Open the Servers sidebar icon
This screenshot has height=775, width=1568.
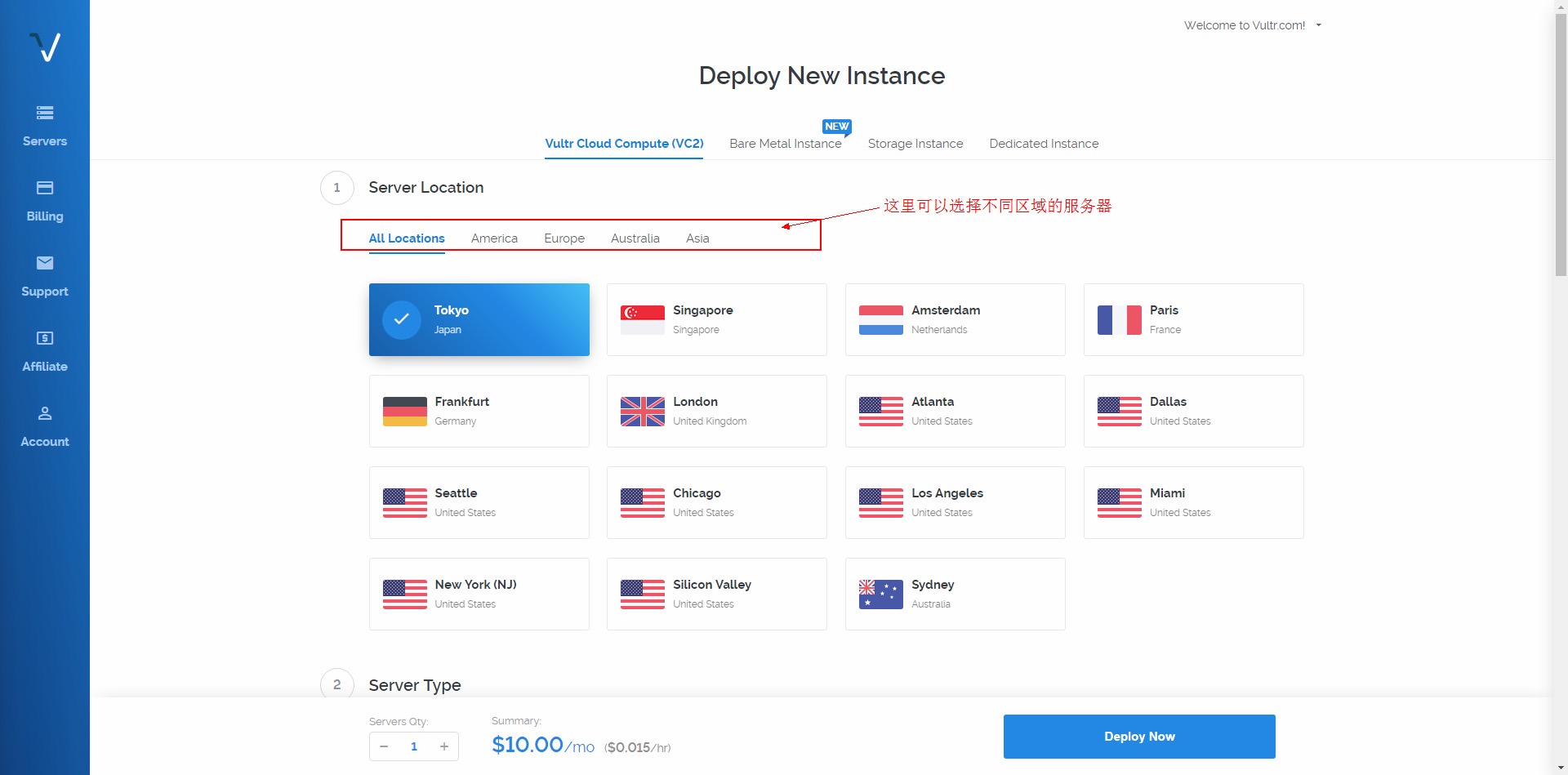[x=45, y=113]
